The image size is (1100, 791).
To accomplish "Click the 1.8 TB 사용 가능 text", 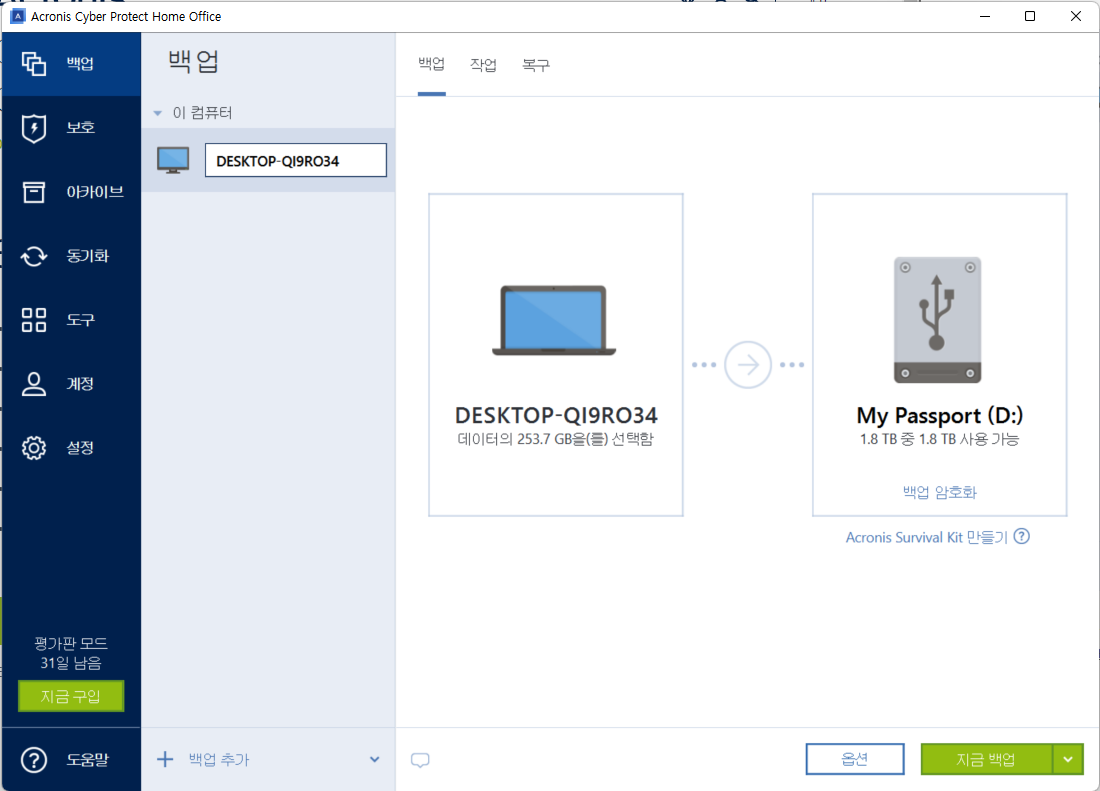I will coord(939,440).
